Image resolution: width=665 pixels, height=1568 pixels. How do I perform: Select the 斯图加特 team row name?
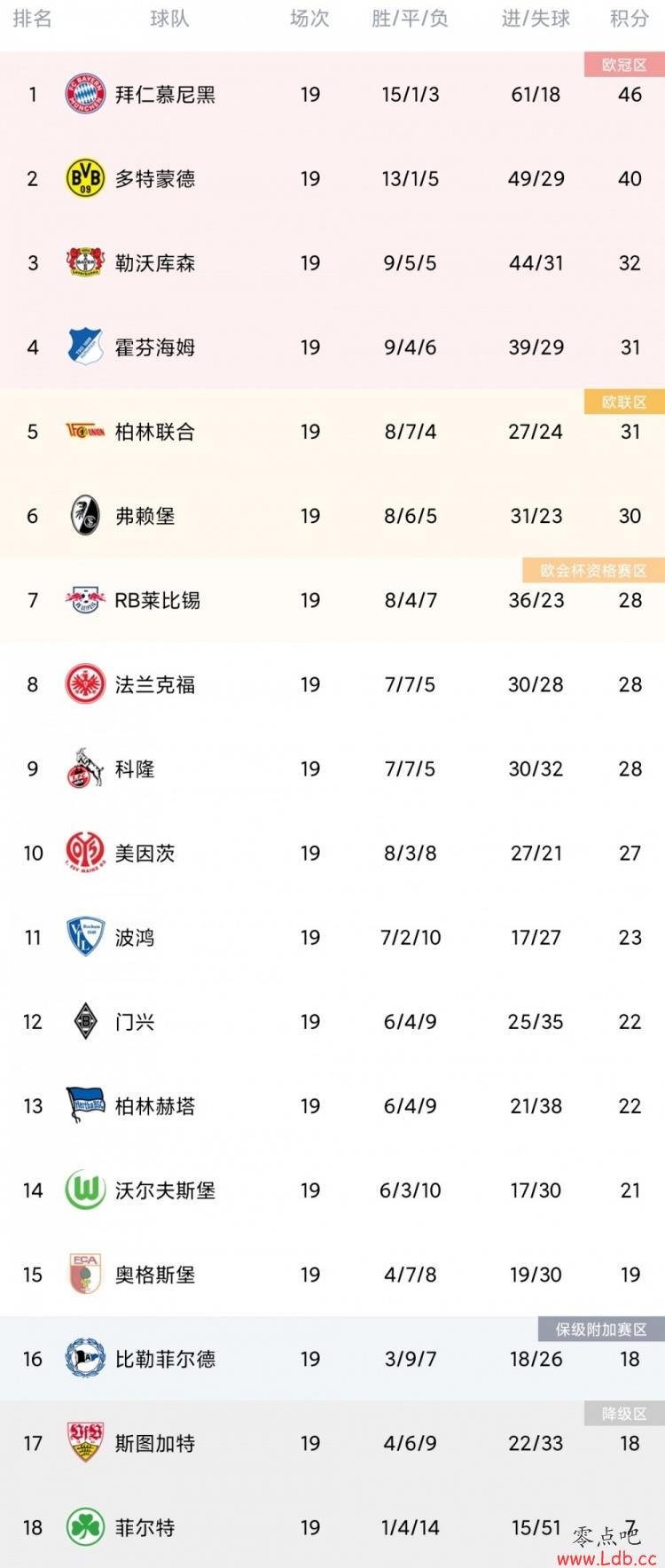coord(155,1443)
